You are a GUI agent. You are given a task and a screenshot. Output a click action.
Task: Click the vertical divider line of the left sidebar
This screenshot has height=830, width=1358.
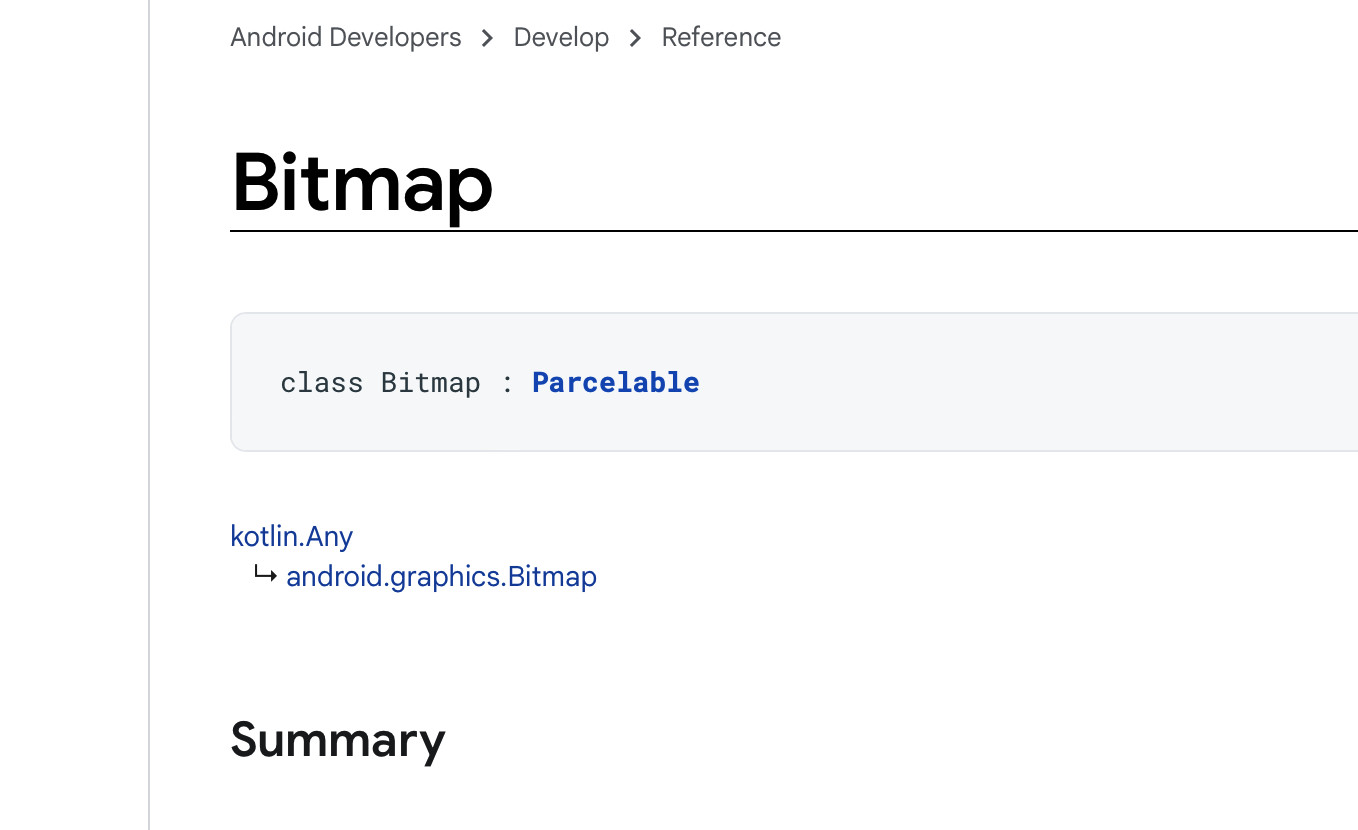(x=149, y=415)
